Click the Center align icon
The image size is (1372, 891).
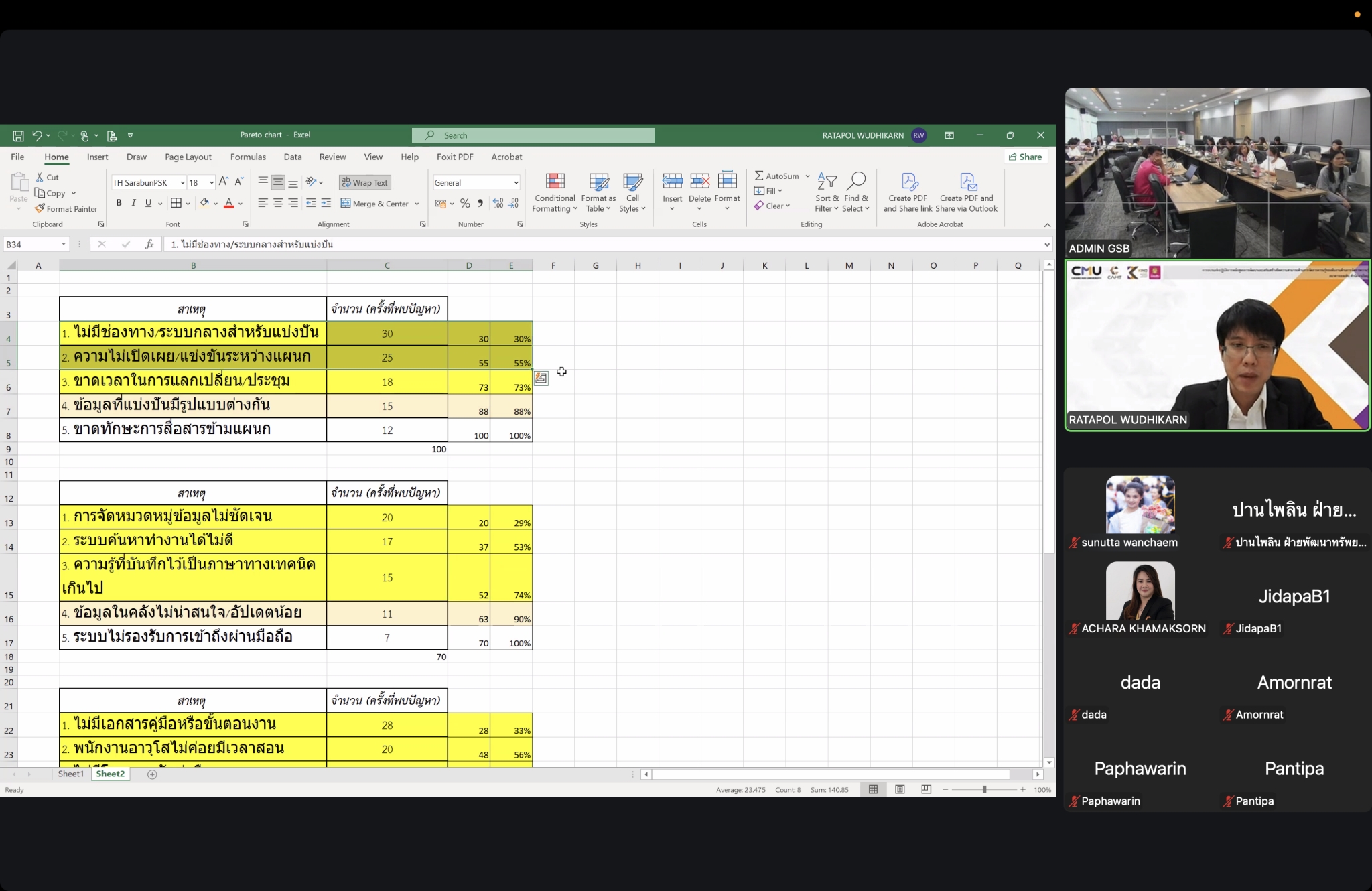pyautogui.click(x=278, y=204)
